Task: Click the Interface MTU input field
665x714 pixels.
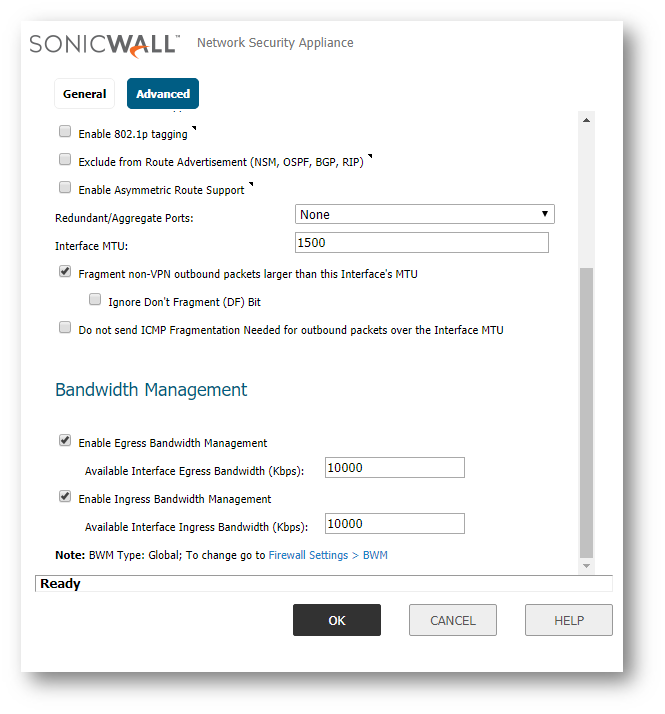Action: [x=422, y=243]
